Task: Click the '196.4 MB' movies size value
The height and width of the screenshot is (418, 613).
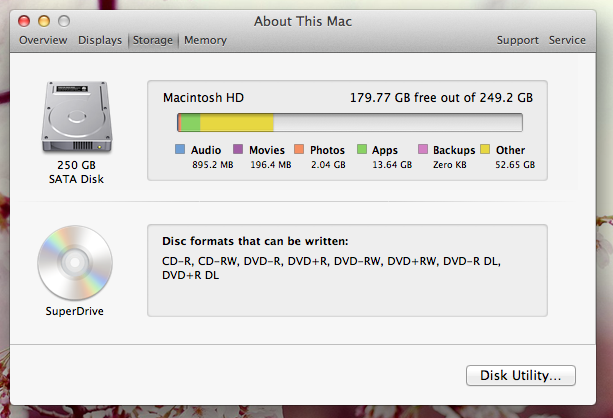Action: tap(271, 165)
